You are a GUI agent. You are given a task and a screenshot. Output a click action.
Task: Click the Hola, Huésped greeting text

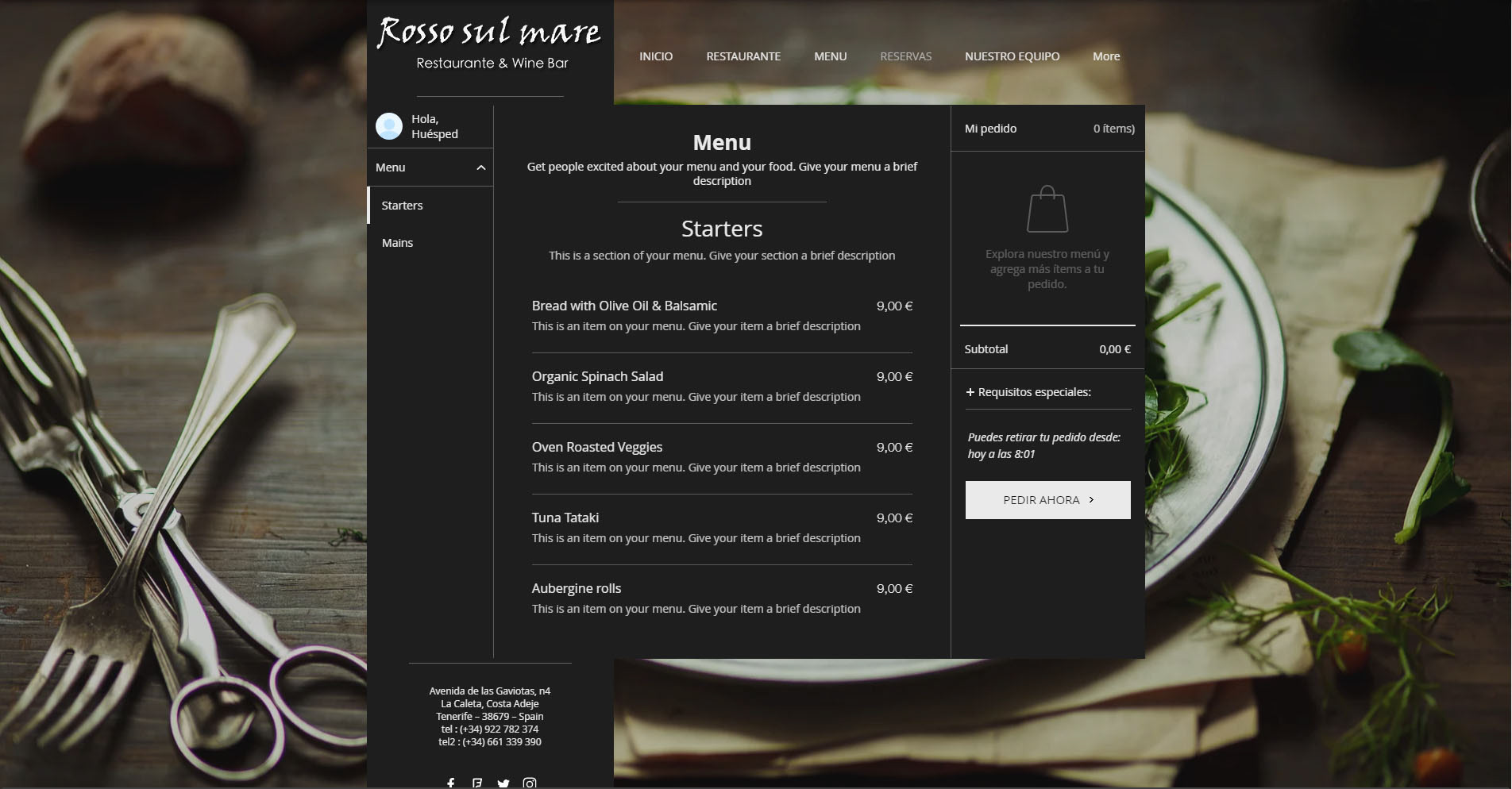pyautogui.click(x=434, y=126)
